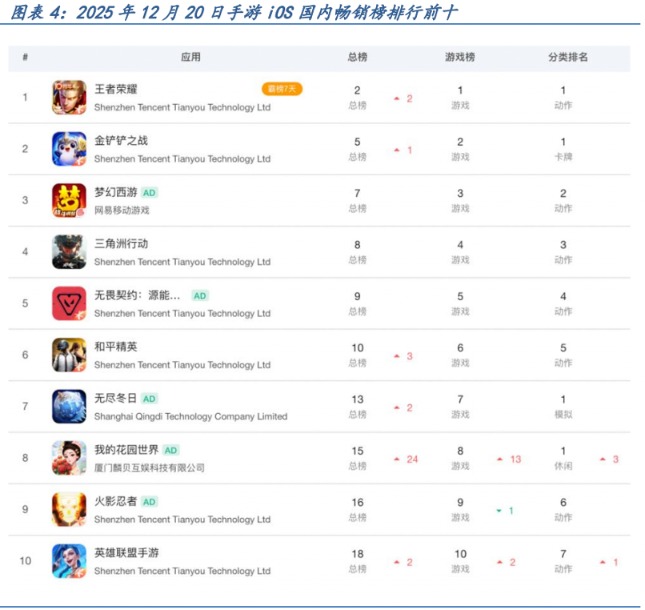
Task: Click the red up 13 game rank change
Action: pos(509,459)
